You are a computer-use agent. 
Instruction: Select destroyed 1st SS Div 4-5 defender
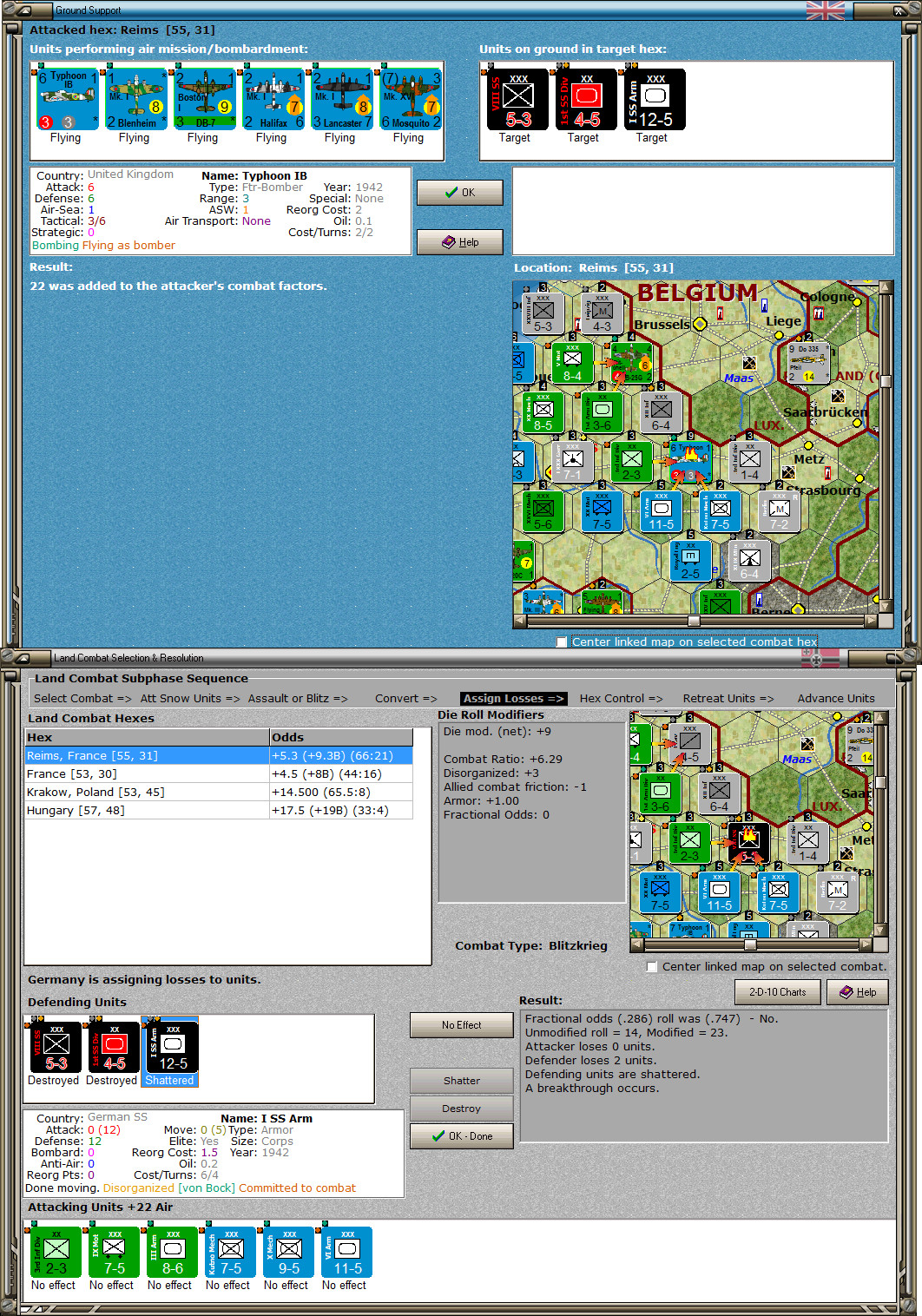tap(115, 1047)
